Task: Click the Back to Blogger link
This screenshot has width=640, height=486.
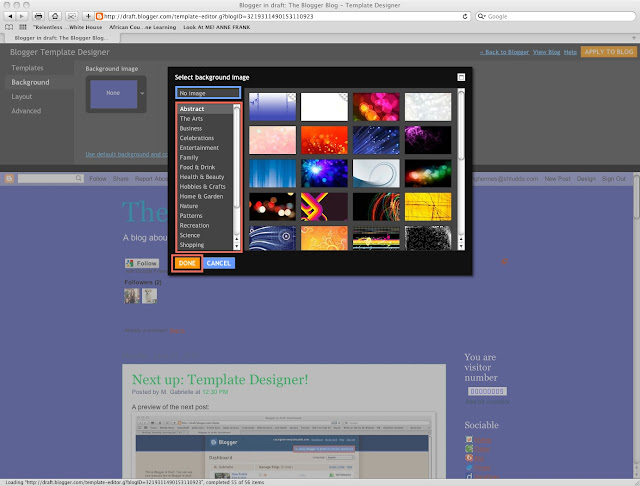Action: tap(504, 52)
